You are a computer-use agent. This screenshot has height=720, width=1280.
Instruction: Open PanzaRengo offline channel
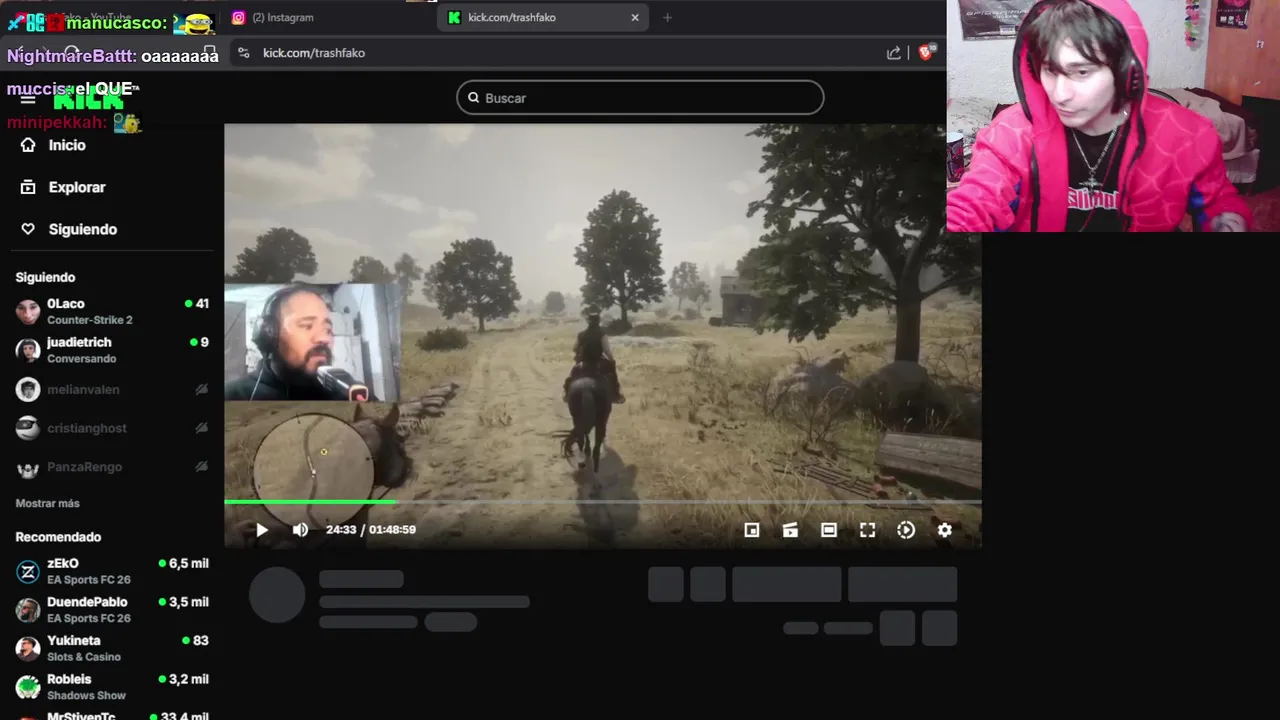coord(112,467)
